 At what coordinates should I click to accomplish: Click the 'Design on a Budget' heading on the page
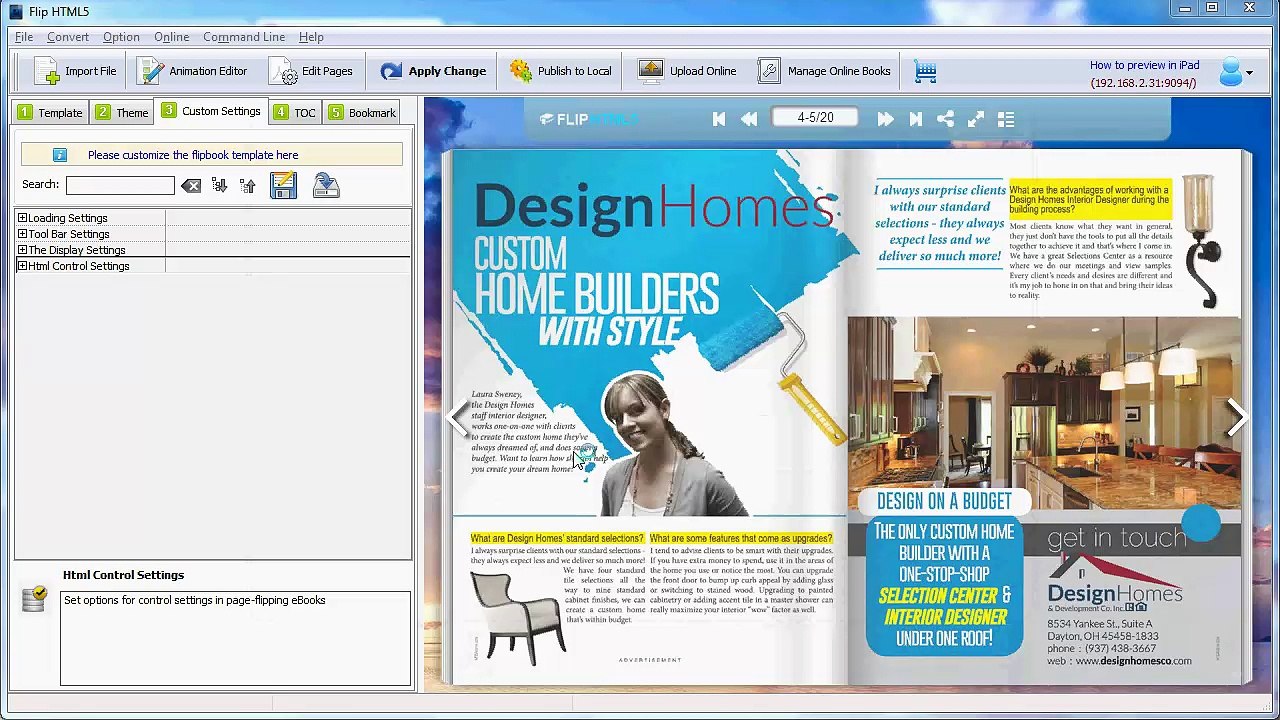944,501
